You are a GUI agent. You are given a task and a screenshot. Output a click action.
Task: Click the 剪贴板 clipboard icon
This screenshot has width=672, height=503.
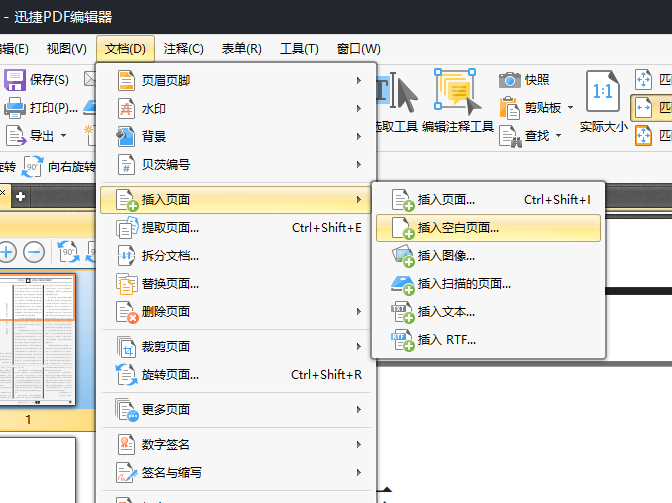(510, 108)
